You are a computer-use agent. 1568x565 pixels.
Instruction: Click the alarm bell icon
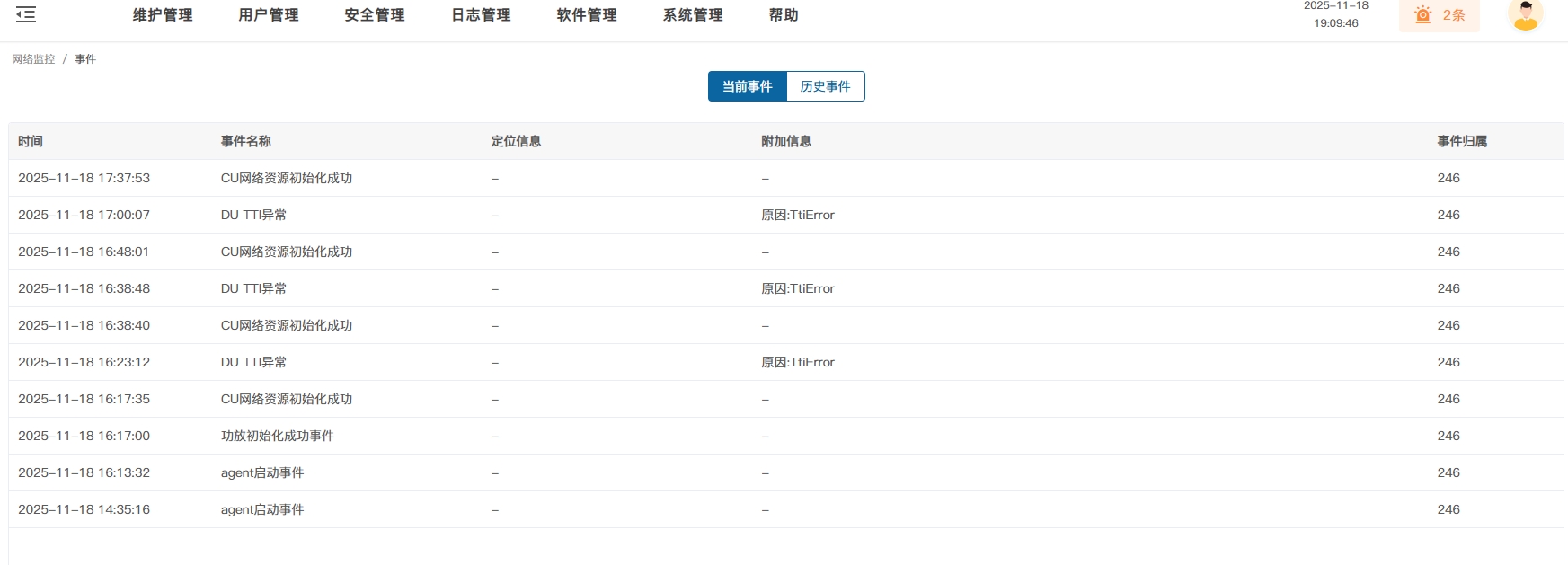pyautogui.click(x=1422, y=15)
